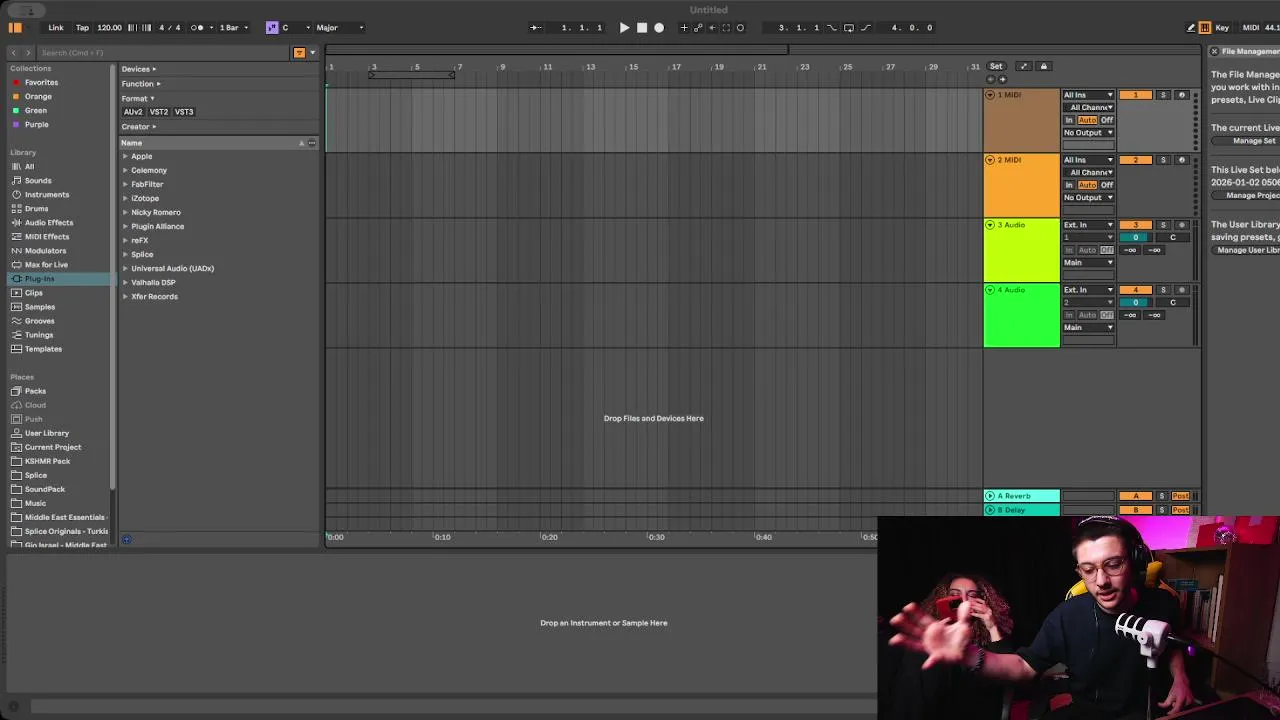Click the Set locator button
The height and width of the screenshot is (720, 1280).
click(996, 67)
